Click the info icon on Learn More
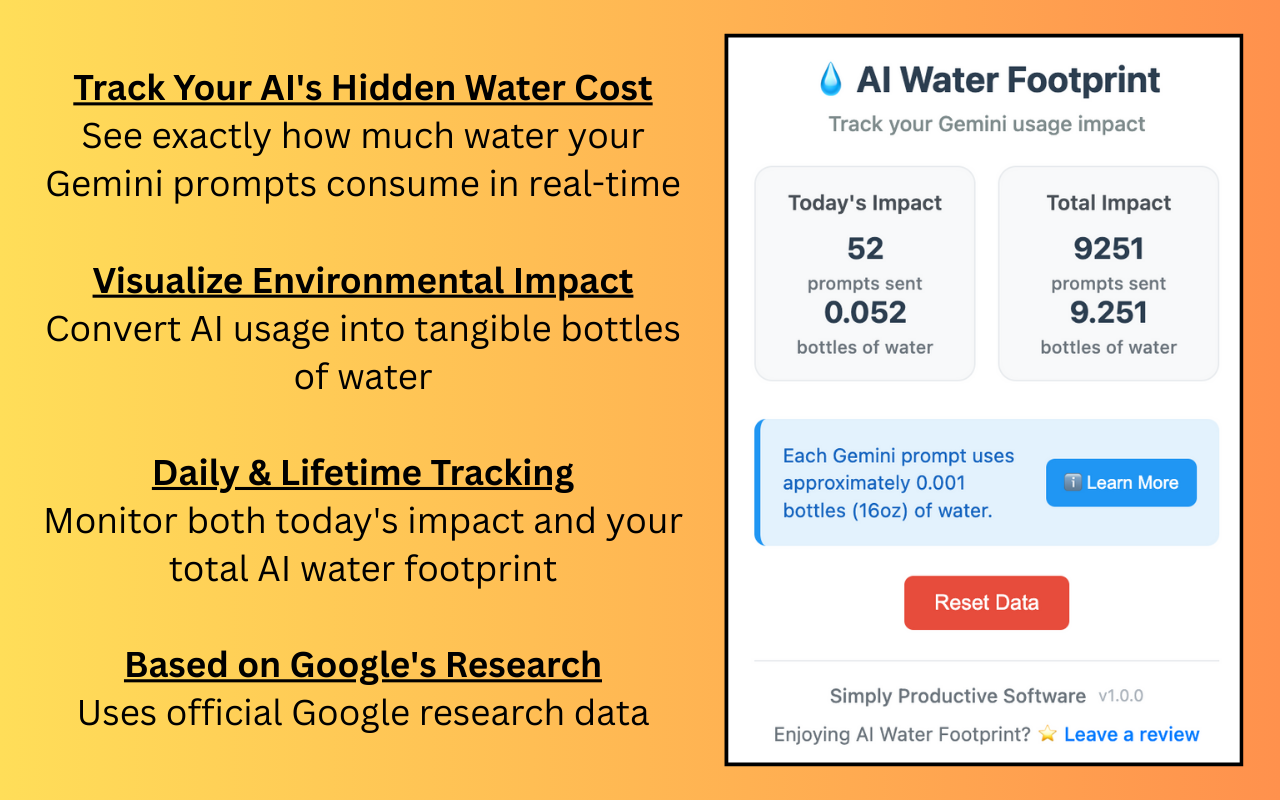The image size is (1280, 800). 1072,483
